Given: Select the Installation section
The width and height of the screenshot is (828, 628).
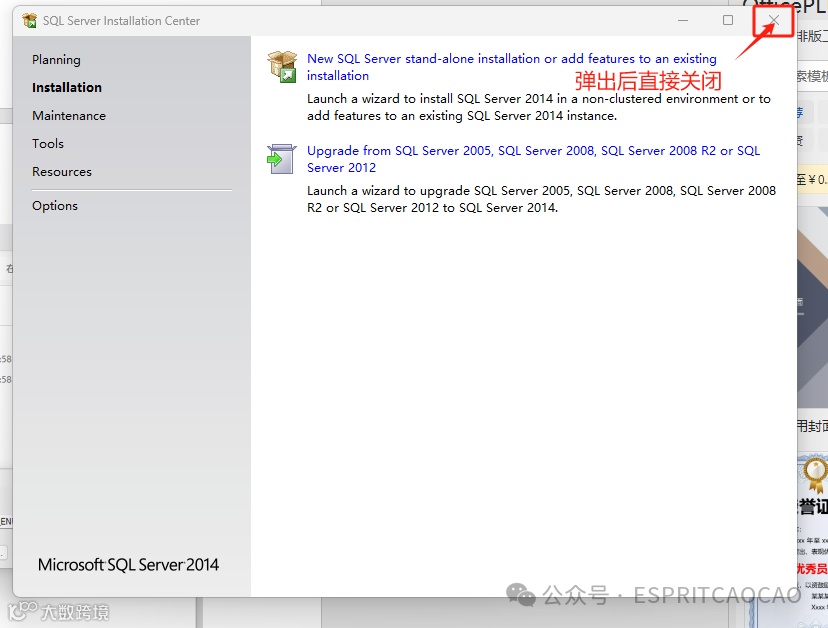Looking at the screenshot, I should coord(67,87).
